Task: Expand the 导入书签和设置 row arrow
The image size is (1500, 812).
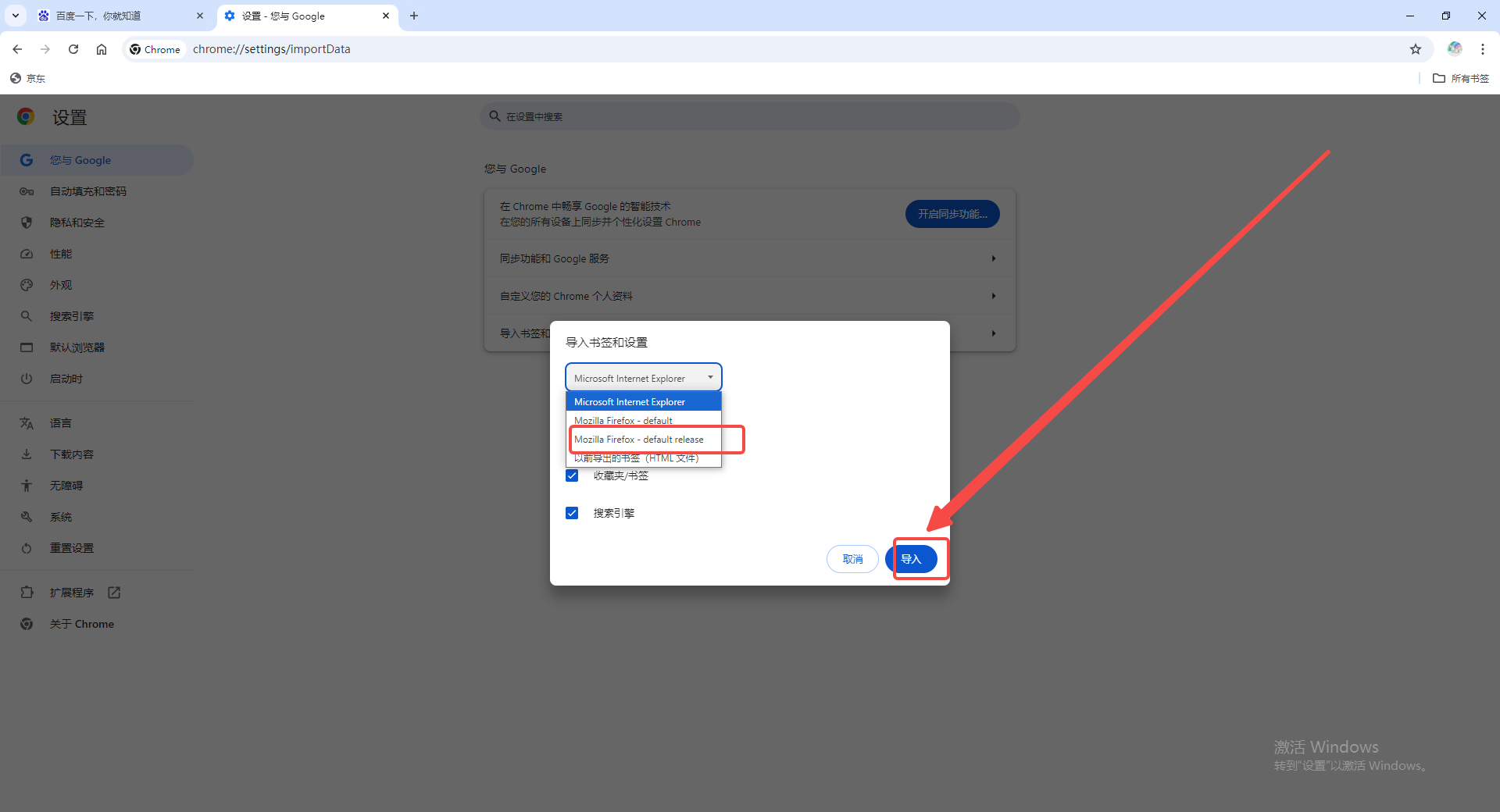Action: [994, 333]
